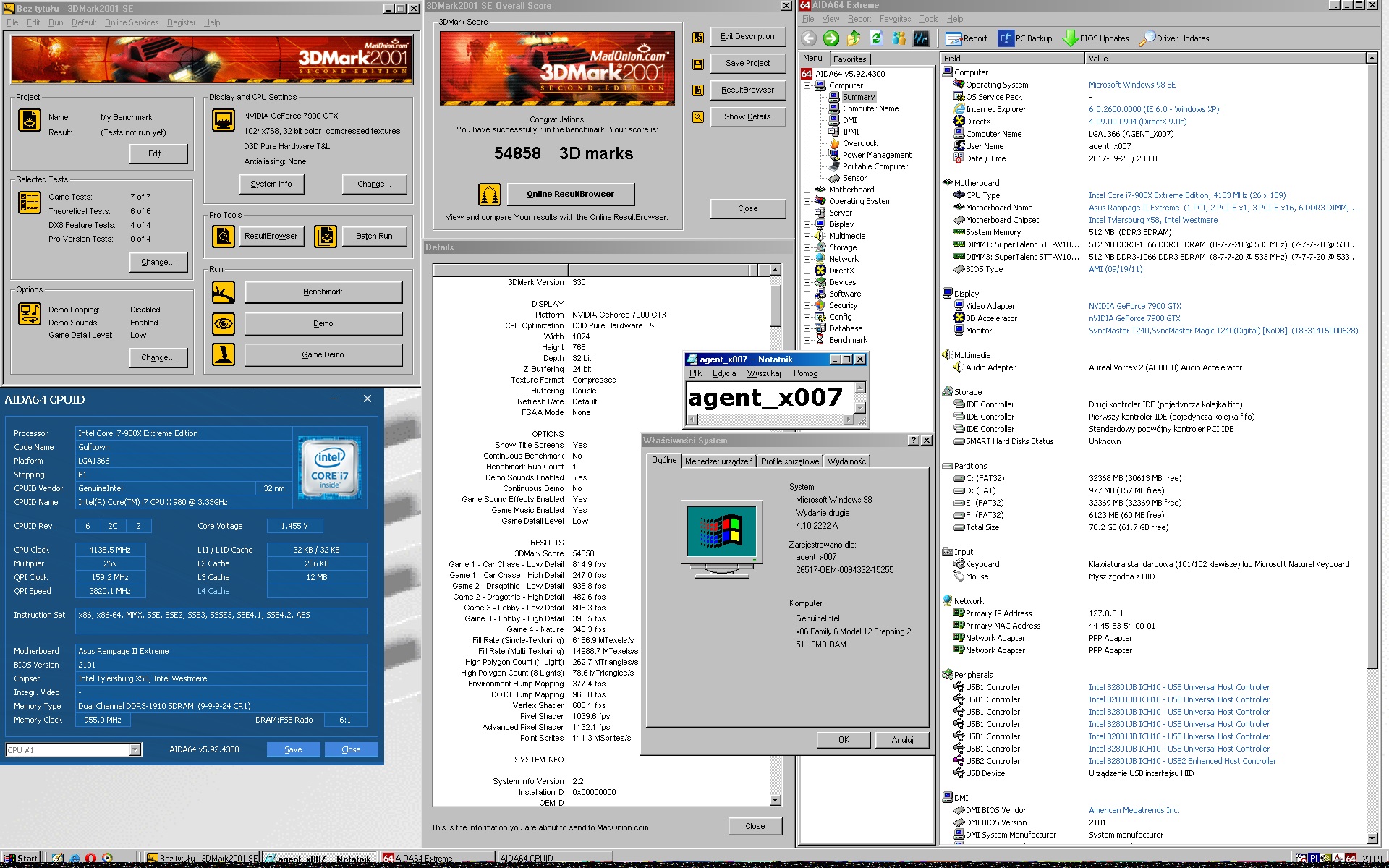Click the ResultBrowser magnifier icon in Pro Tools
The height and width of the screenshot is (868, 1389).
coord(224,236)
